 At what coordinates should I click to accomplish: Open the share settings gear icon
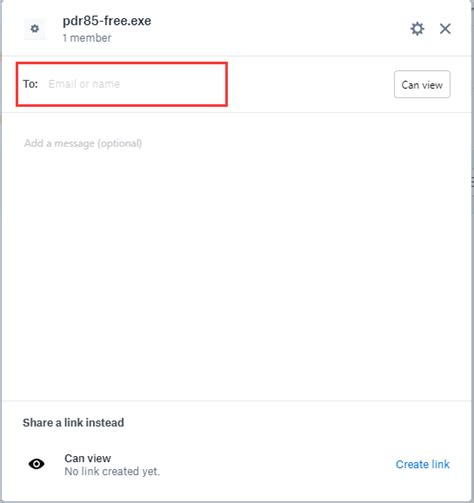[x=417, y=29]
